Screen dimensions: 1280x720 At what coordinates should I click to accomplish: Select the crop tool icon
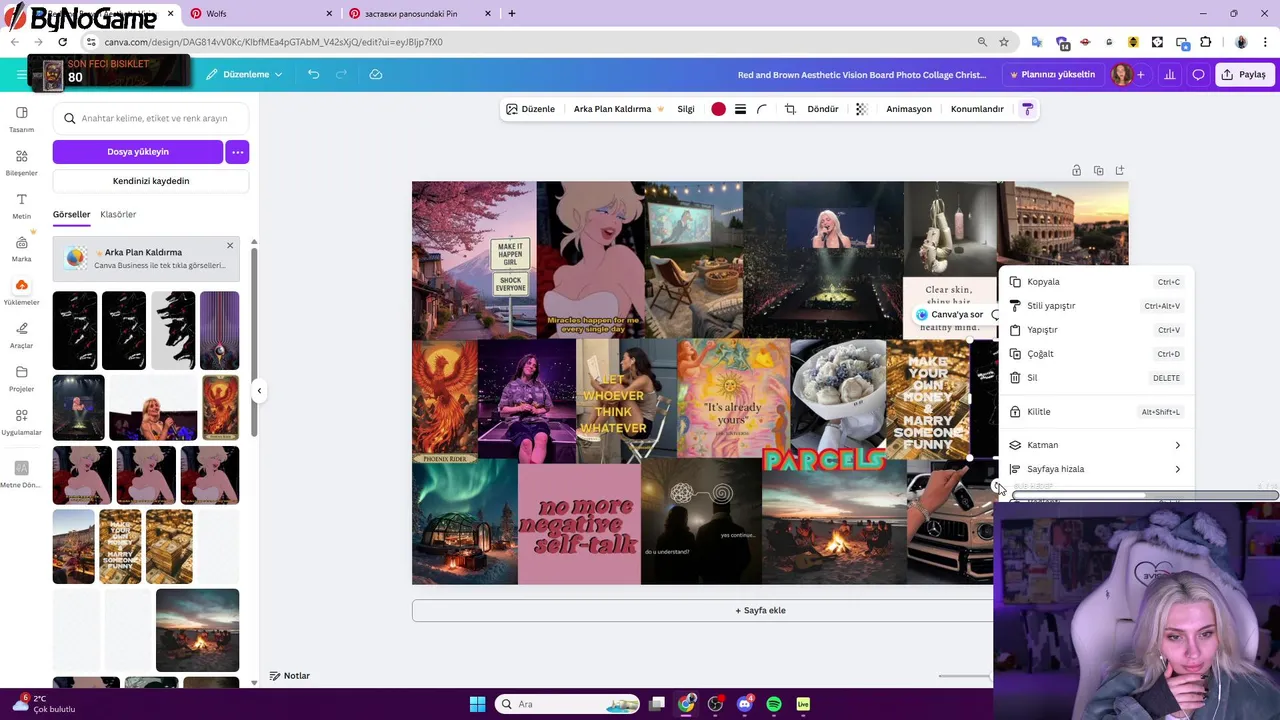pos(790,109)
